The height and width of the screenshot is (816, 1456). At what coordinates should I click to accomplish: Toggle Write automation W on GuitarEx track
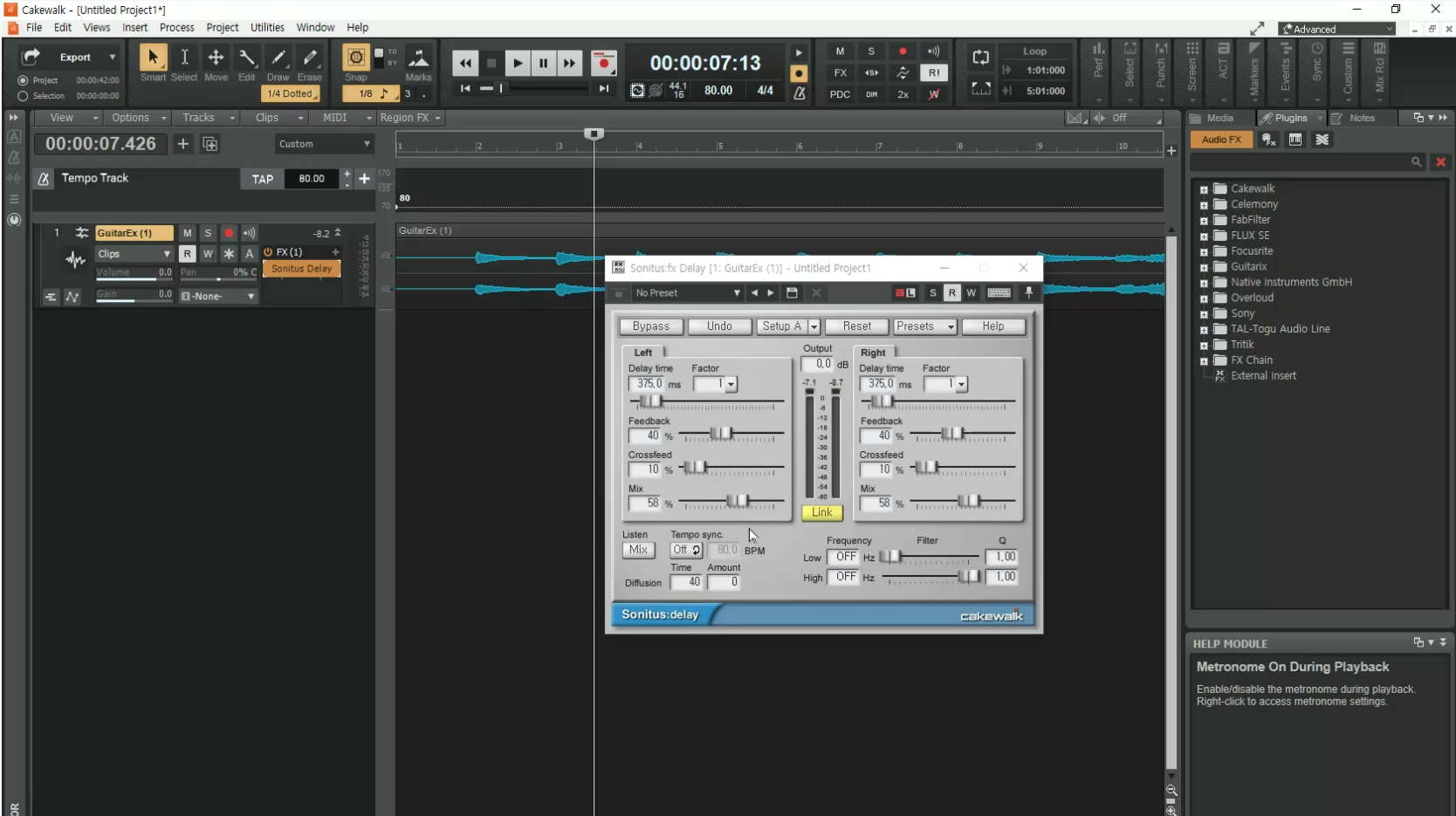(x=208, y=254)
